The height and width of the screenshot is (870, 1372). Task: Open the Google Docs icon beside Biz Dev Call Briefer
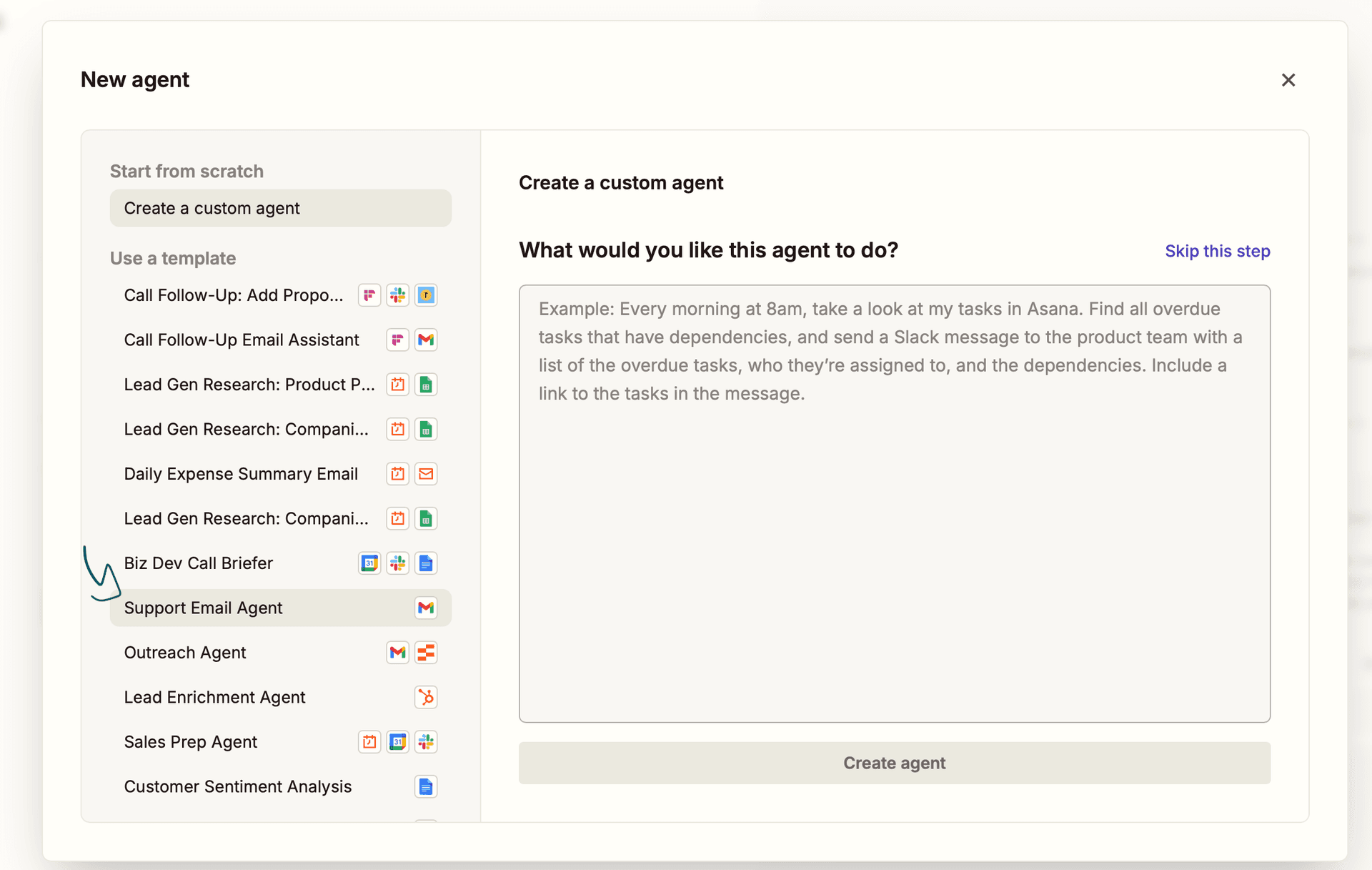pyautogui.click(x=427, y=563)
